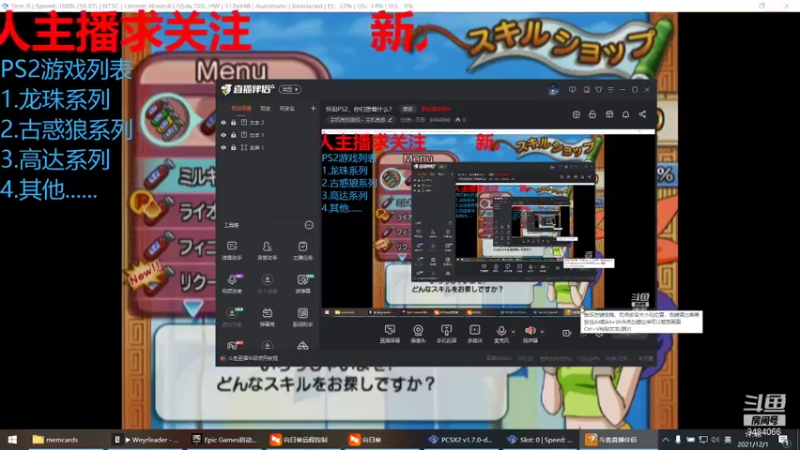800x450 pixels.
Task: Switch to the first scene tab (orange)
Action: pos(241,109)
